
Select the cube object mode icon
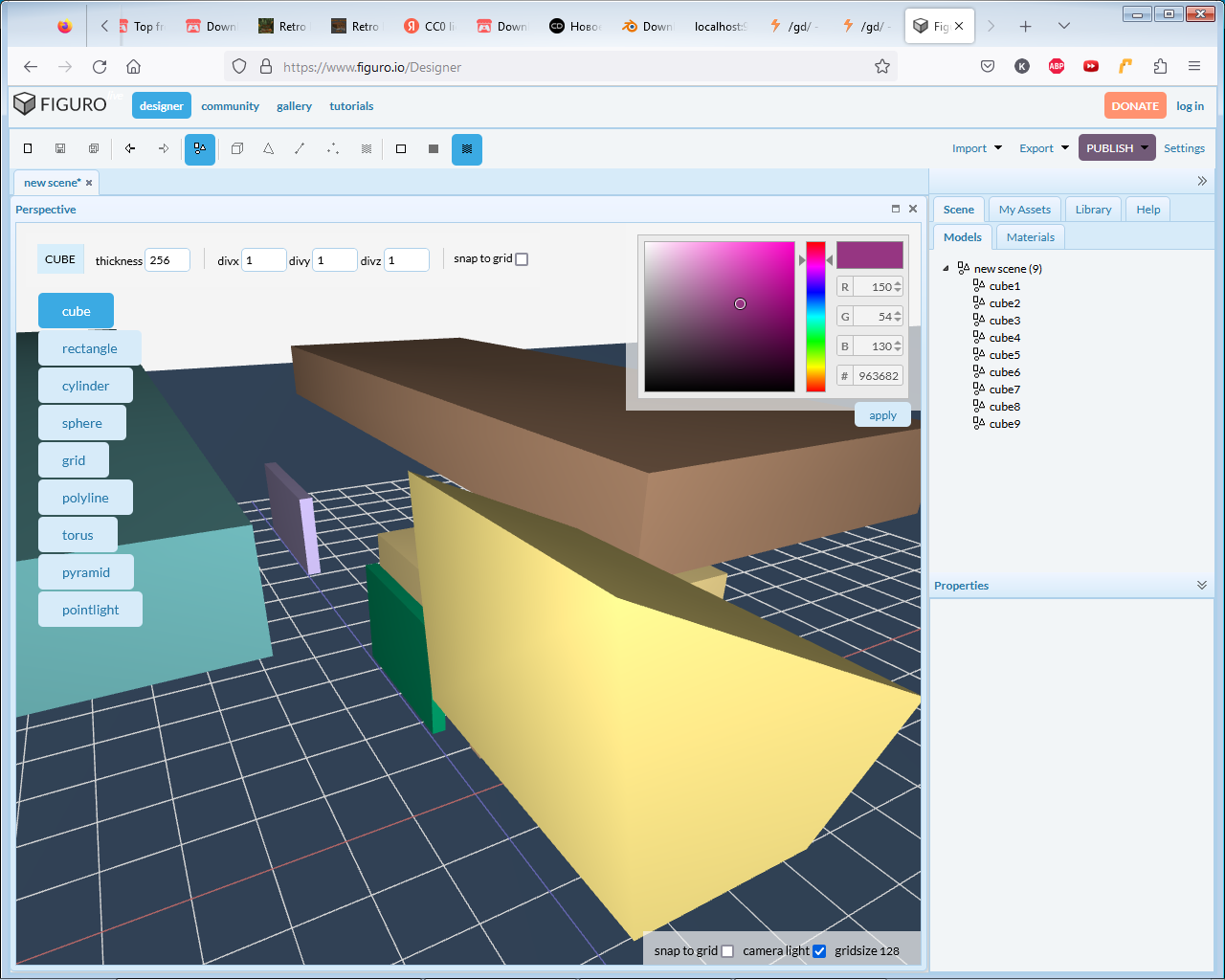point(237,148)
